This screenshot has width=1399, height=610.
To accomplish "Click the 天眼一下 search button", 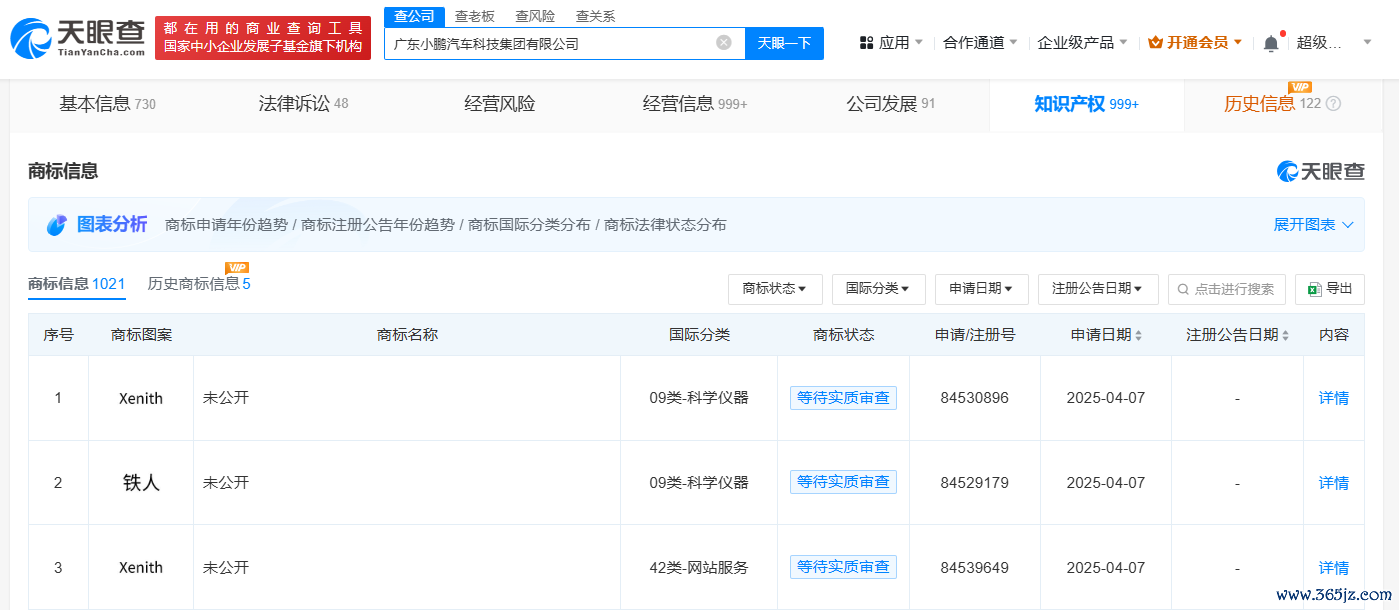I will click(x=784, y=43).
